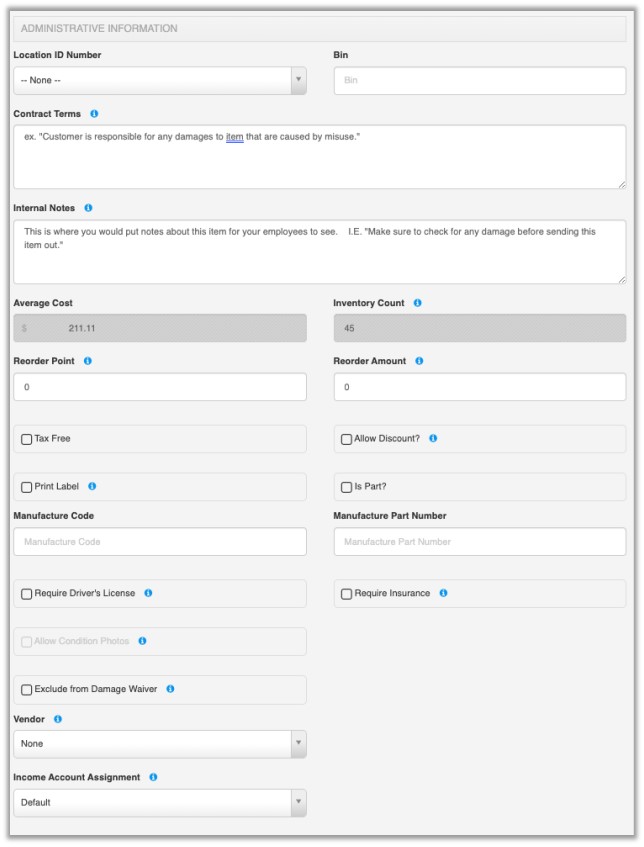
Task: Enable the Tax Free checkbox
Action: point(26,439)
